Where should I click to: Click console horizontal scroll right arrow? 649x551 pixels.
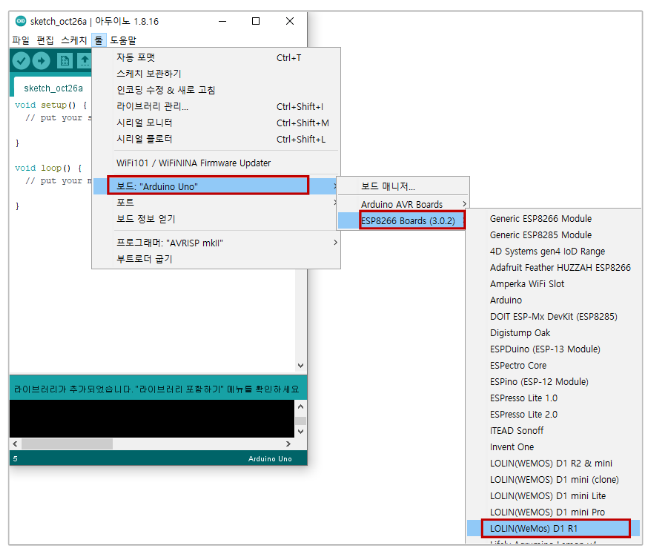(x=288, y=444)
